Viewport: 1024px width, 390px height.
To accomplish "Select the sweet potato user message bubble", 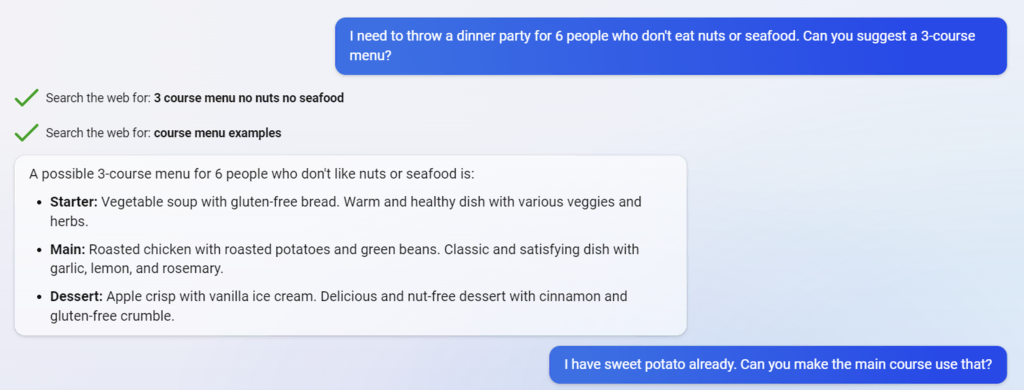I will (778, 364).
